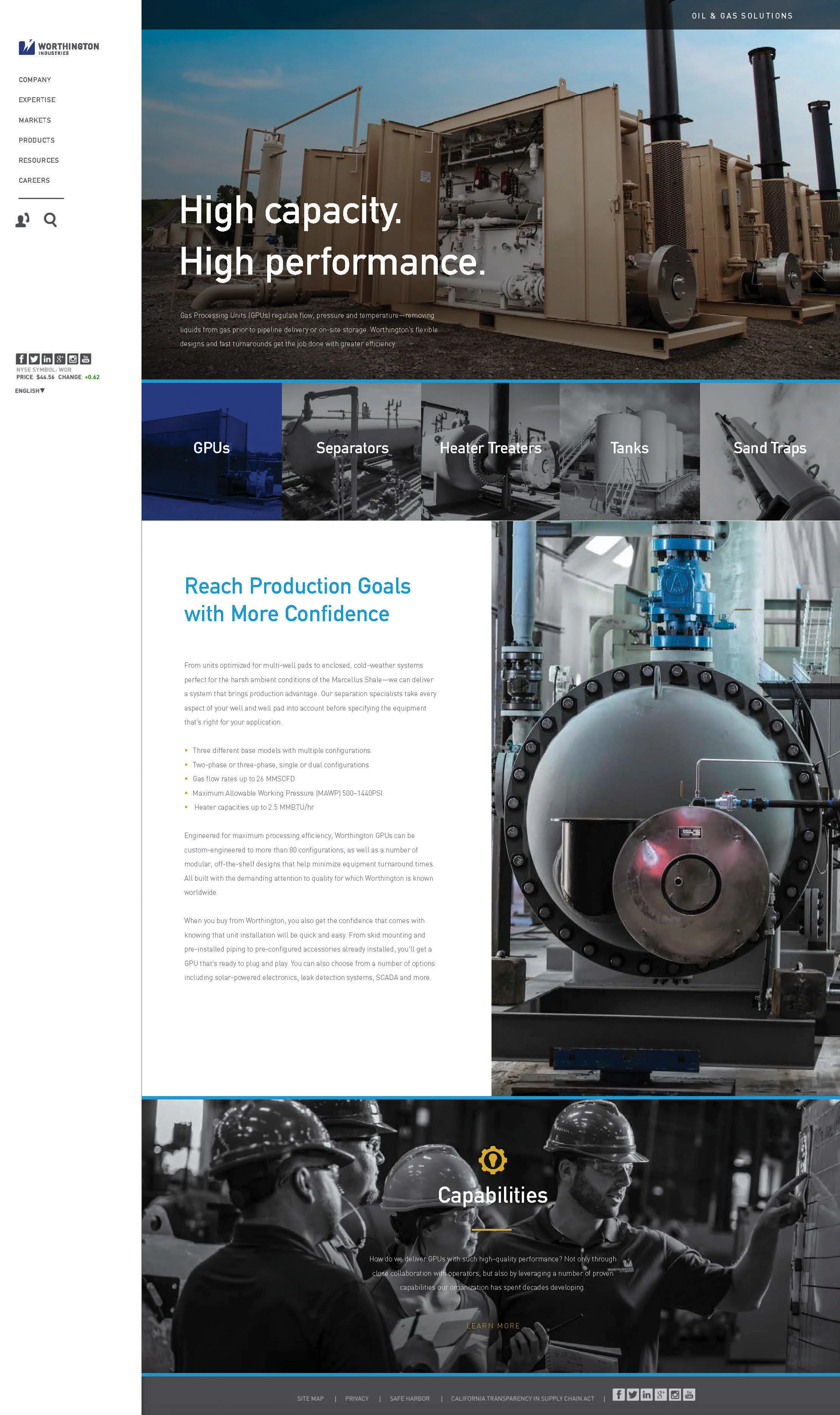Visit LinkedIn via sidebar social icon
The width and height of the screenshot is (840, 1415).
coord(47,359)
